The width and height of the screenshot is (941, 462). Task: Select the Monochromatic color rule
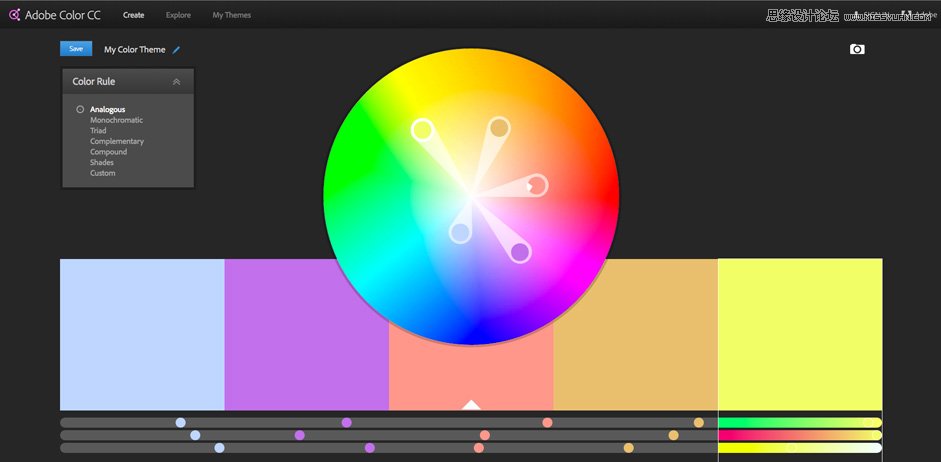(x=116, y=120)
